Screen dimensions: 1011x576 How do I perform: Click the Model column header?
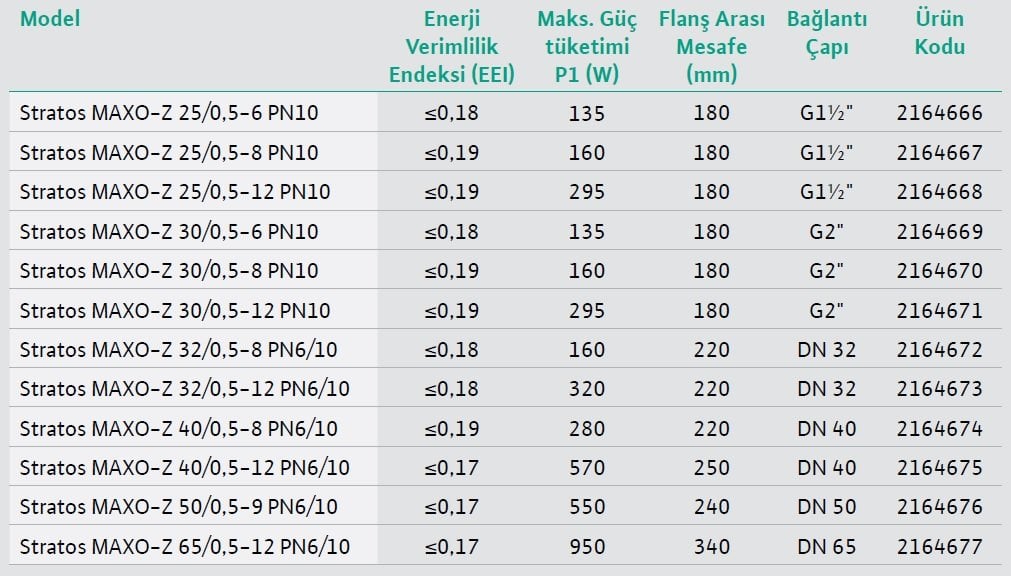tap(50, 19)
